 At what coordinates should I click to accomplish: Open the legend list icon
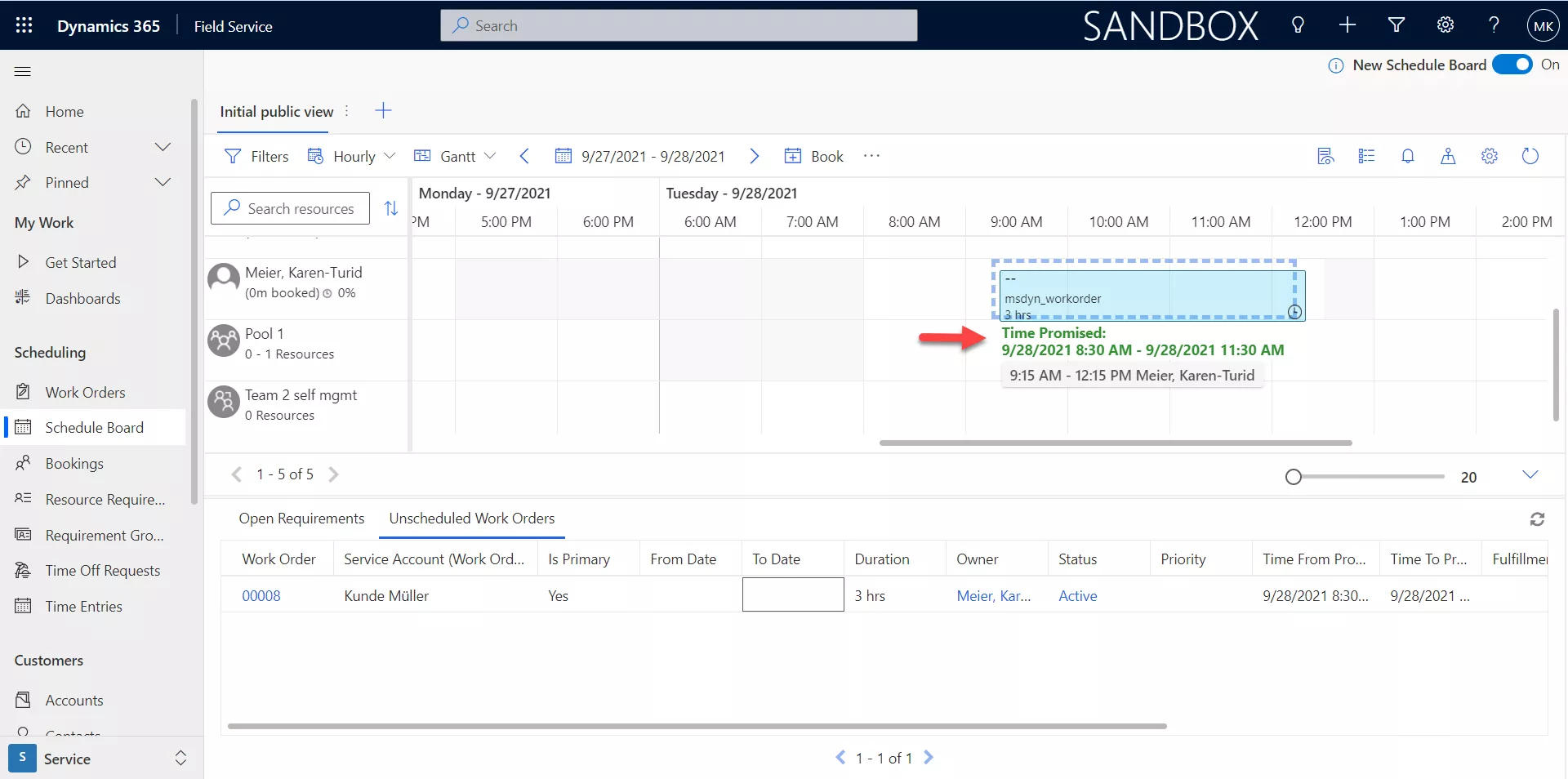click(1366, 156)
